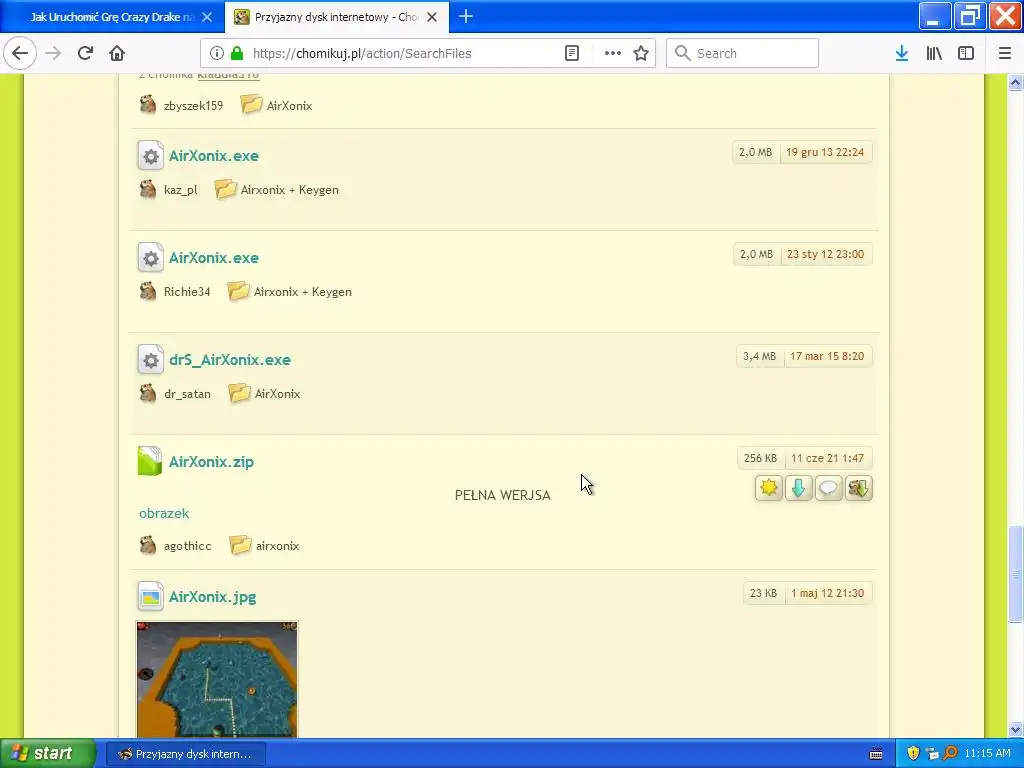Screen dimensions: 1024x768
Task: Show site information icon in address bar
Action: 217,54
